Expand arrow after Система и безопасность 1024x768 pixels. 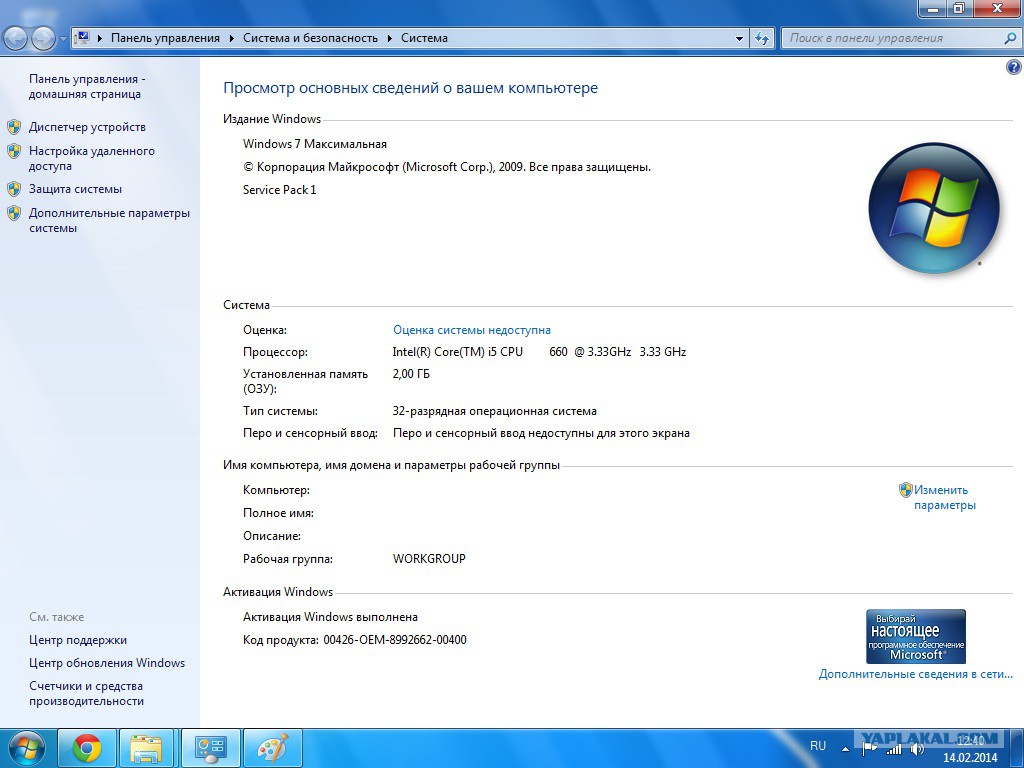[390, 39]
